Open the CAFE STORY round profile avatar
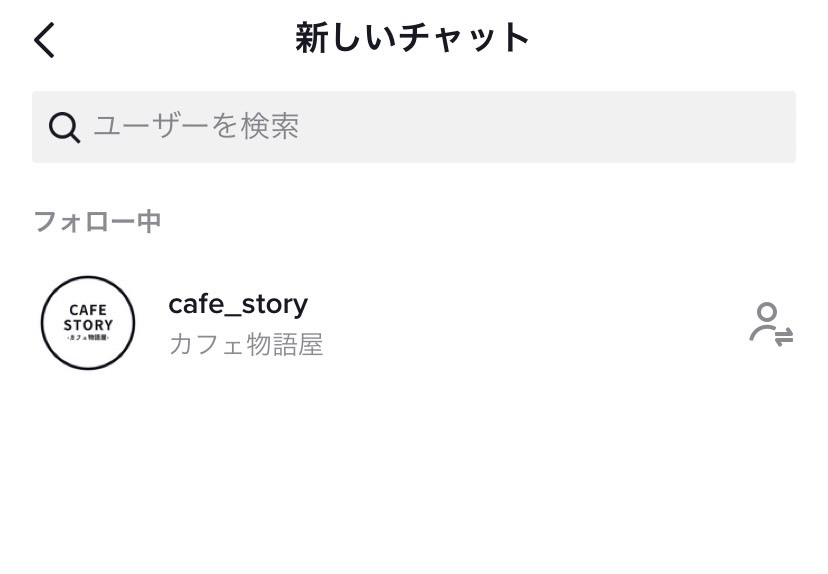Viewport: 828px width, 574px height. click(x=88, y=323)
